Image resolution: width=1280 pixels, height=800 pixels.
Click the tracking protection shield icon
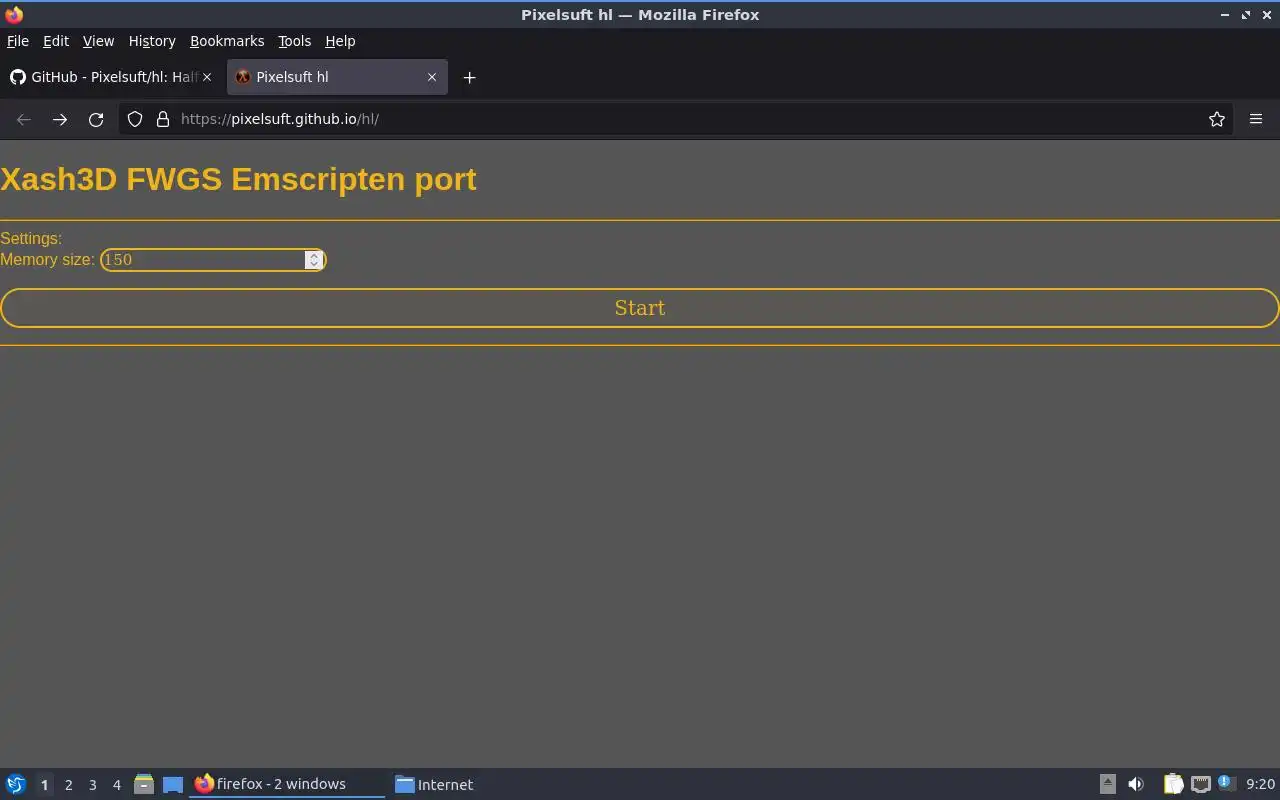click(135, 119)
